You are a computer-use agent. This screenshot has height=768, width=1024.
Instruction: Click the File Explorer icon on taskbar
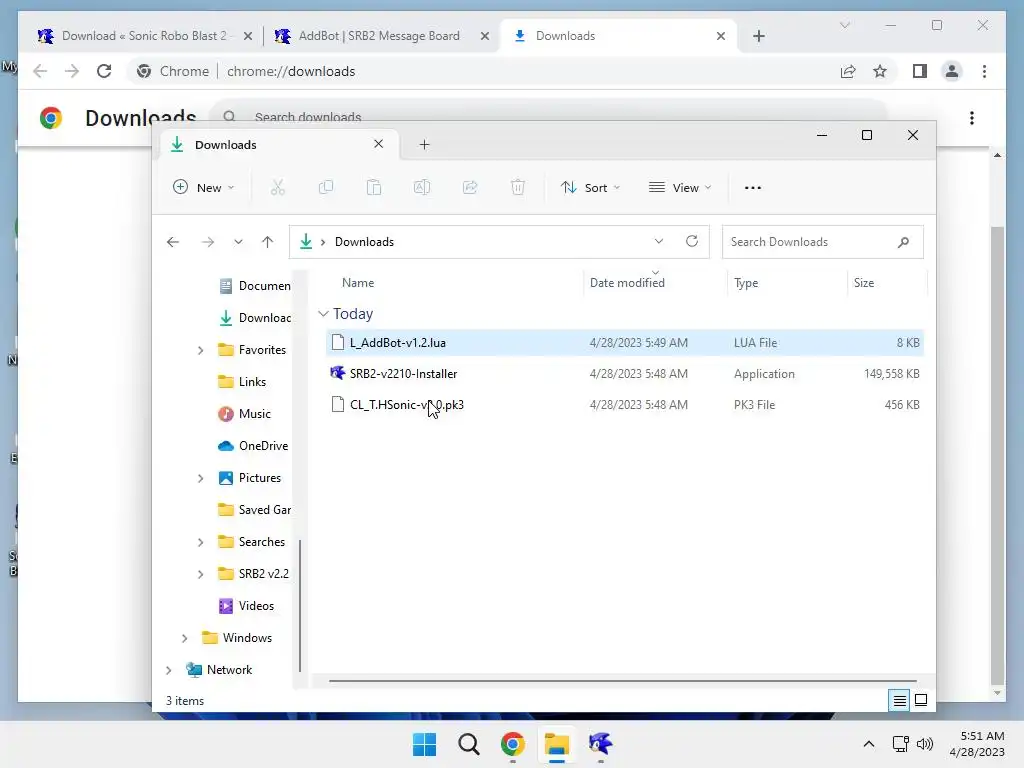556,744
